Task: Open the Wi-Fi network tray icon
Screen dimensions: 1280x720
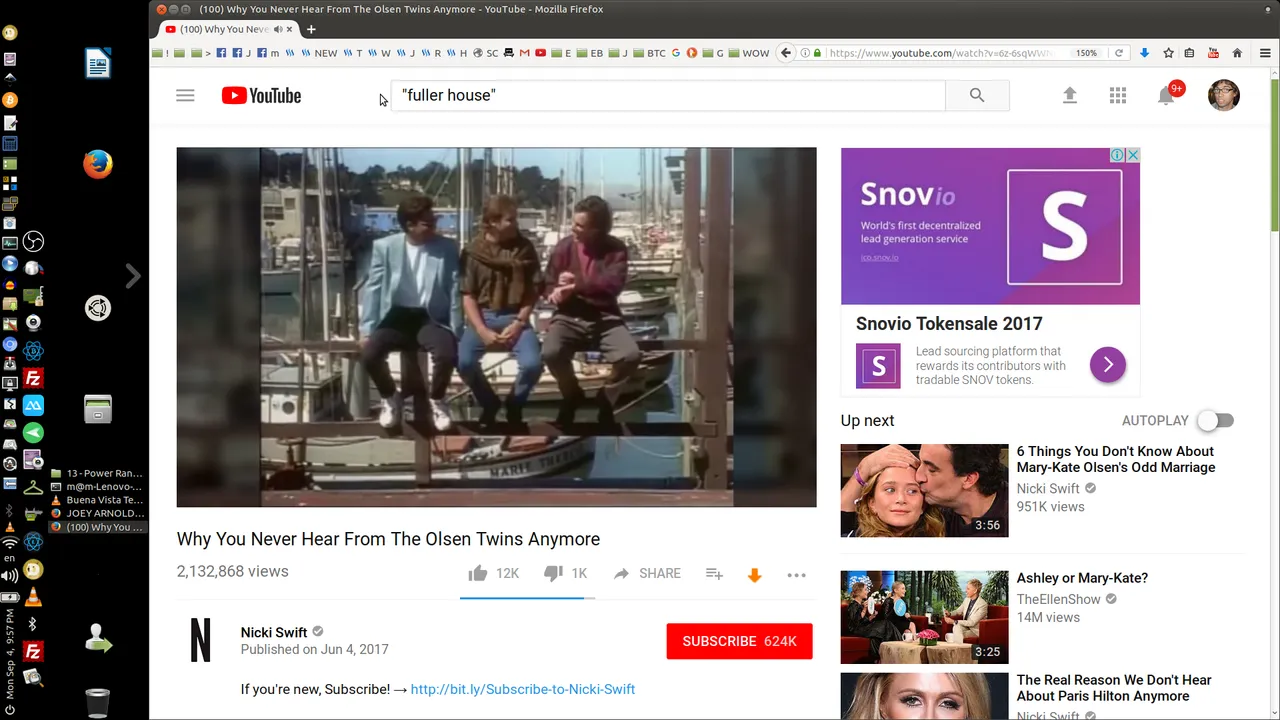Action: pyautogui.click(x=10, y=543)
